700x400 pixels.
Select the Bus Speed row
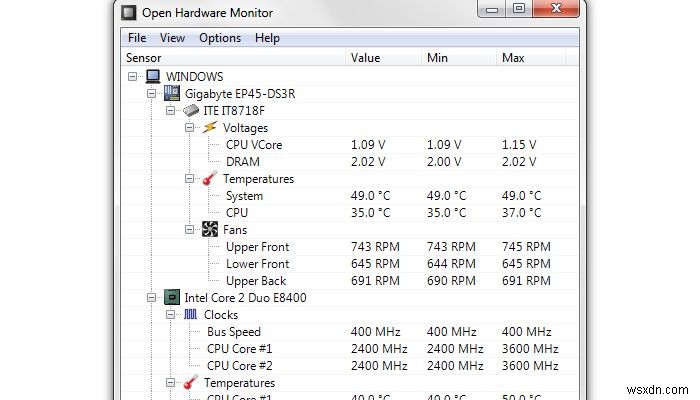tap(350, 332)
